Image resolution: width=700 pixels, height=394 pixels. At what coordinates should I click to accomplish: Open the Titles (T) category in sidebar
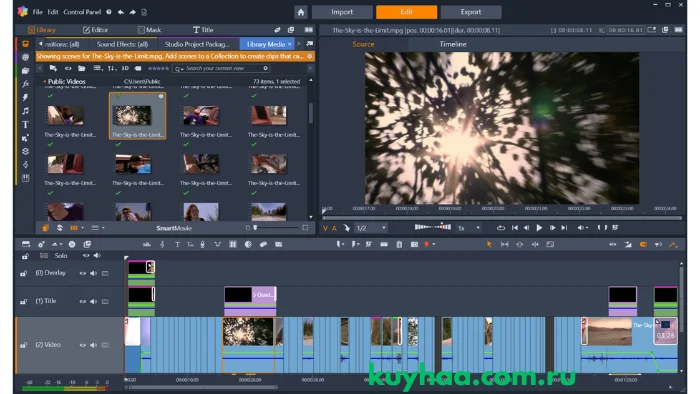25,124
